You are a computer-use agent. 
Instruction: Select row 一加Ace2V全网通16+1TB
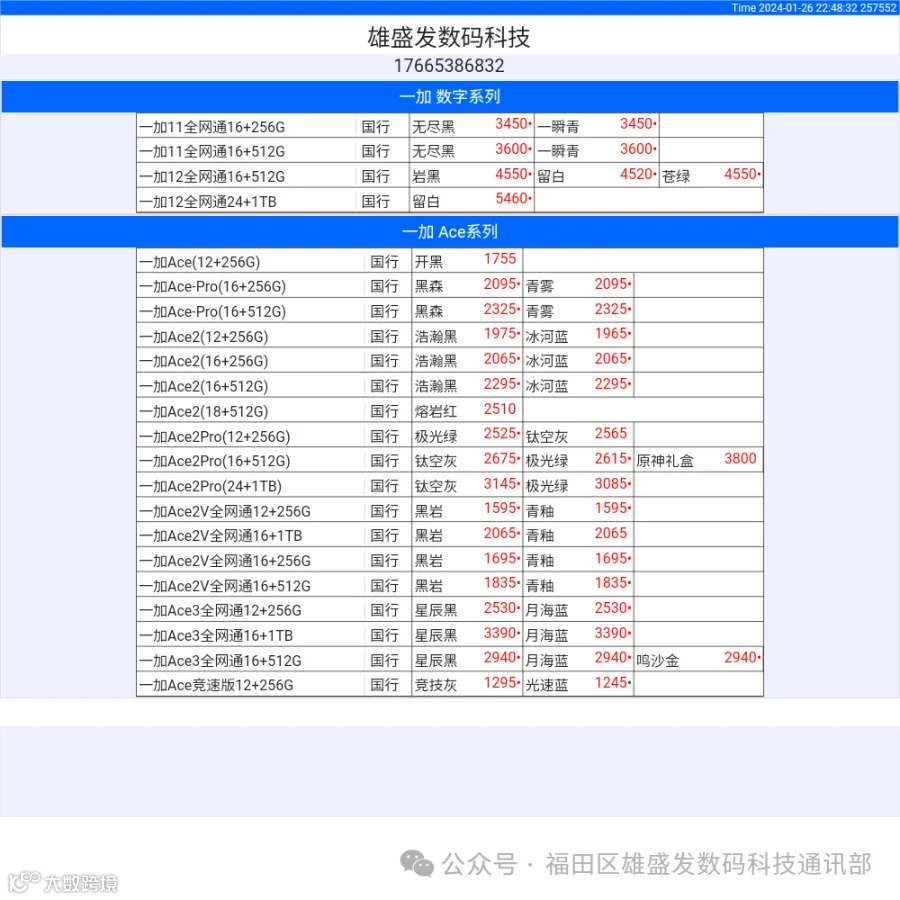point(450,535)
